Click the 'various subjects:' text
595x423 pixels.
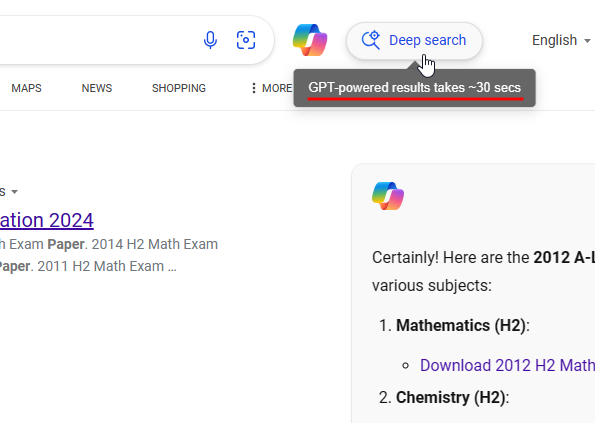tap(432, 286)
